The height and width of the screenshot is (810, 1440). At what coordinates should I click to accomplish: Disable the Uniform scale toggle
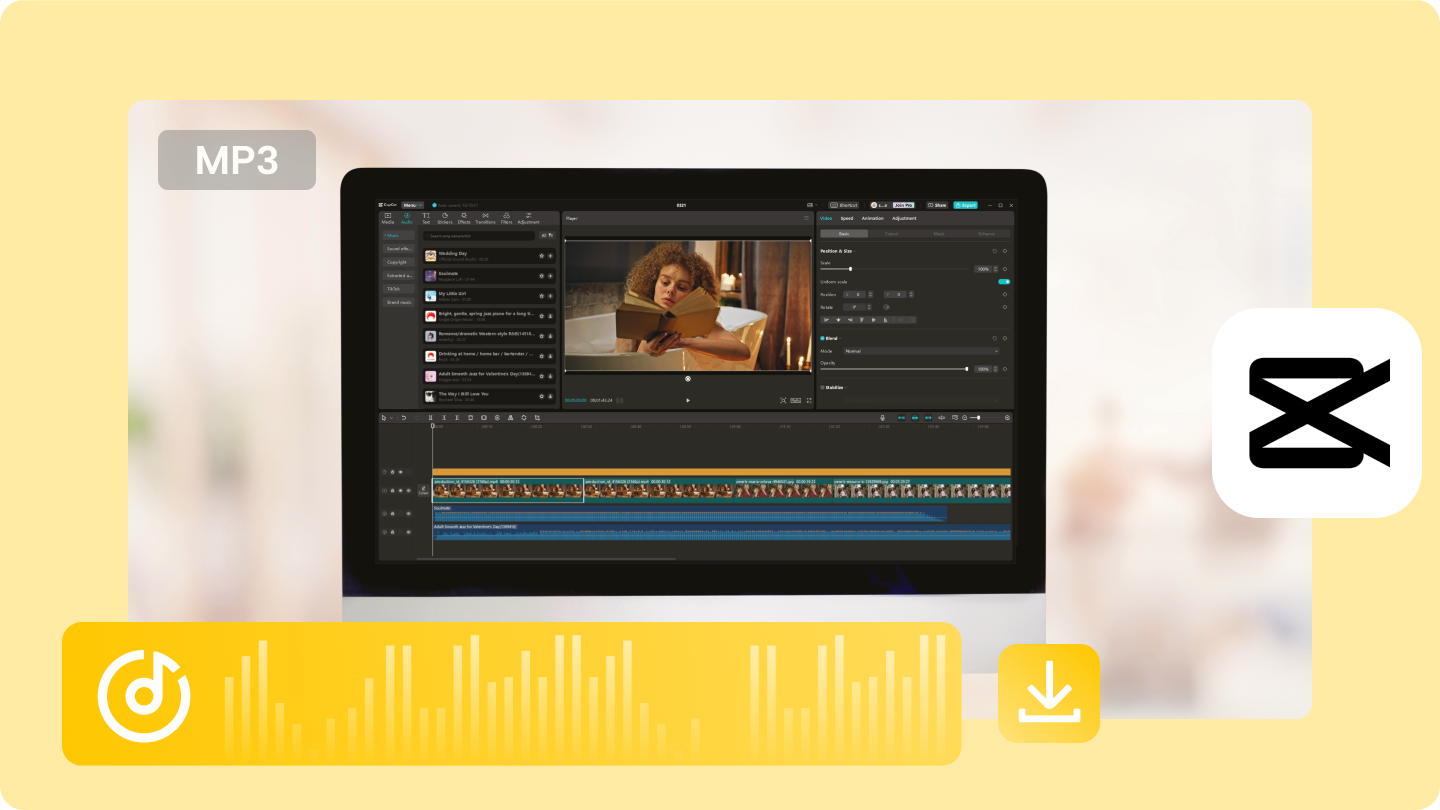click(1004, 282)
